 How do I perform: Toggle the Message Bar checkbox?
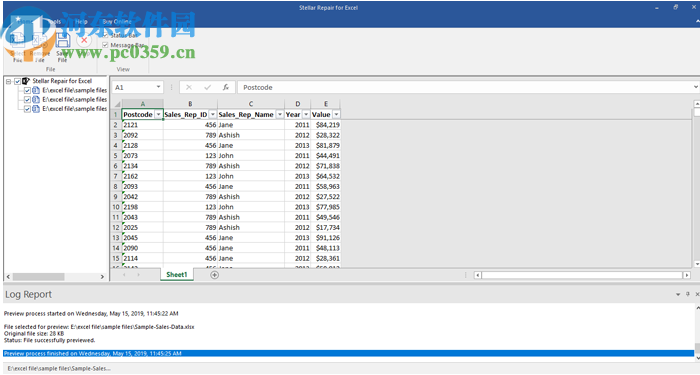tap(105, 45)
